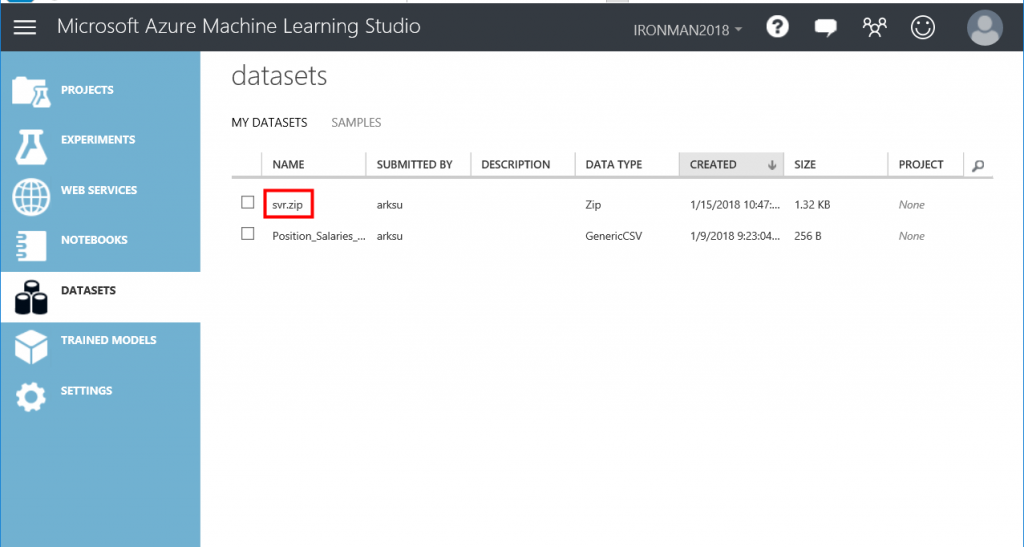1024x547 pixels.
Task: Select the svr.zip row checkbox
Action: 248,202
